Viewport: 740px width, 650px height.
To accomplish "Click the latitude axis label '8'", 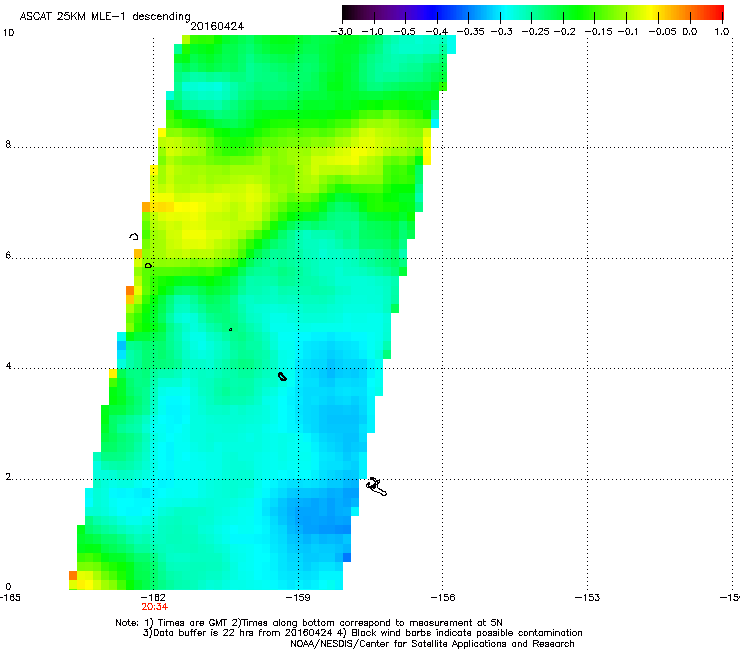I will [x=8, y=144].
